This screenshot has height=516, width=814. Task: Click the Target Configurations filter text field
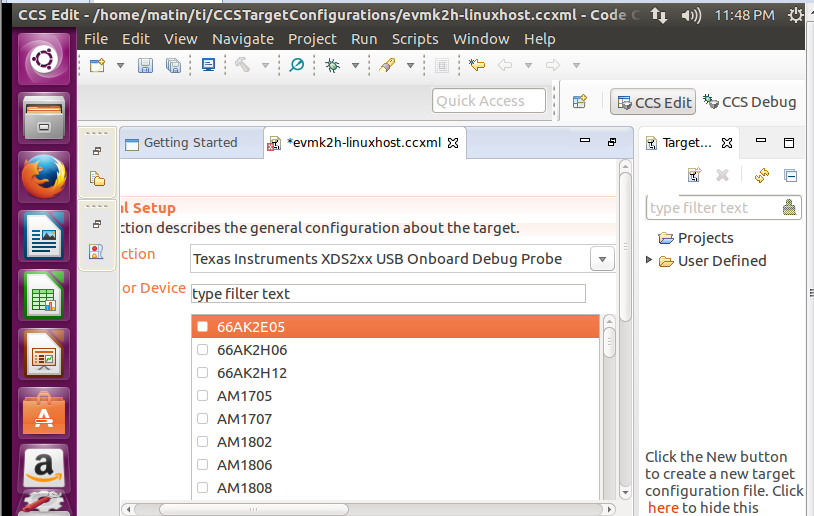tap(713, 208)
